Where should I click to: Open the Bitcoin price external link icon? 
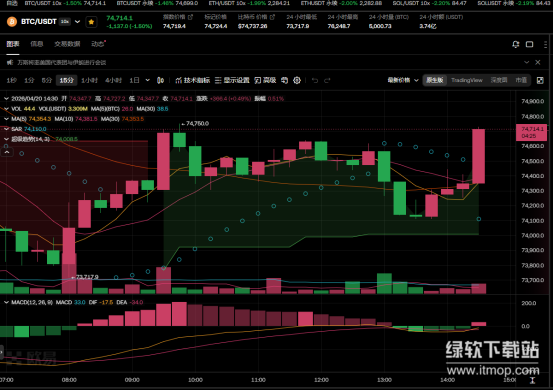pos(272,17)
